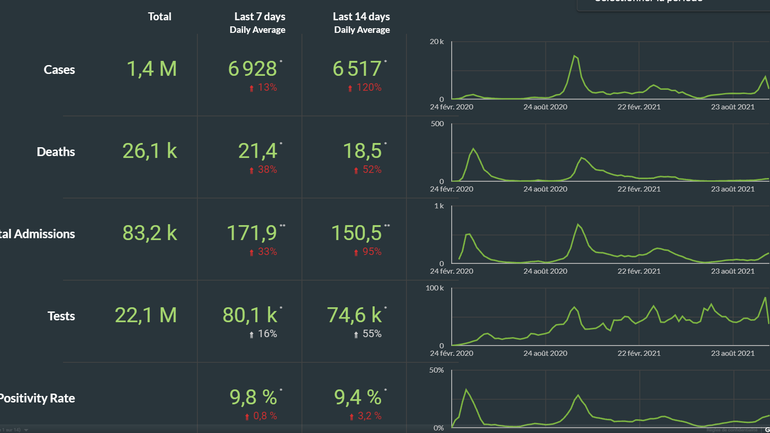Click the Last 14 days column header
Screen dimensions: 770x433
361,17
